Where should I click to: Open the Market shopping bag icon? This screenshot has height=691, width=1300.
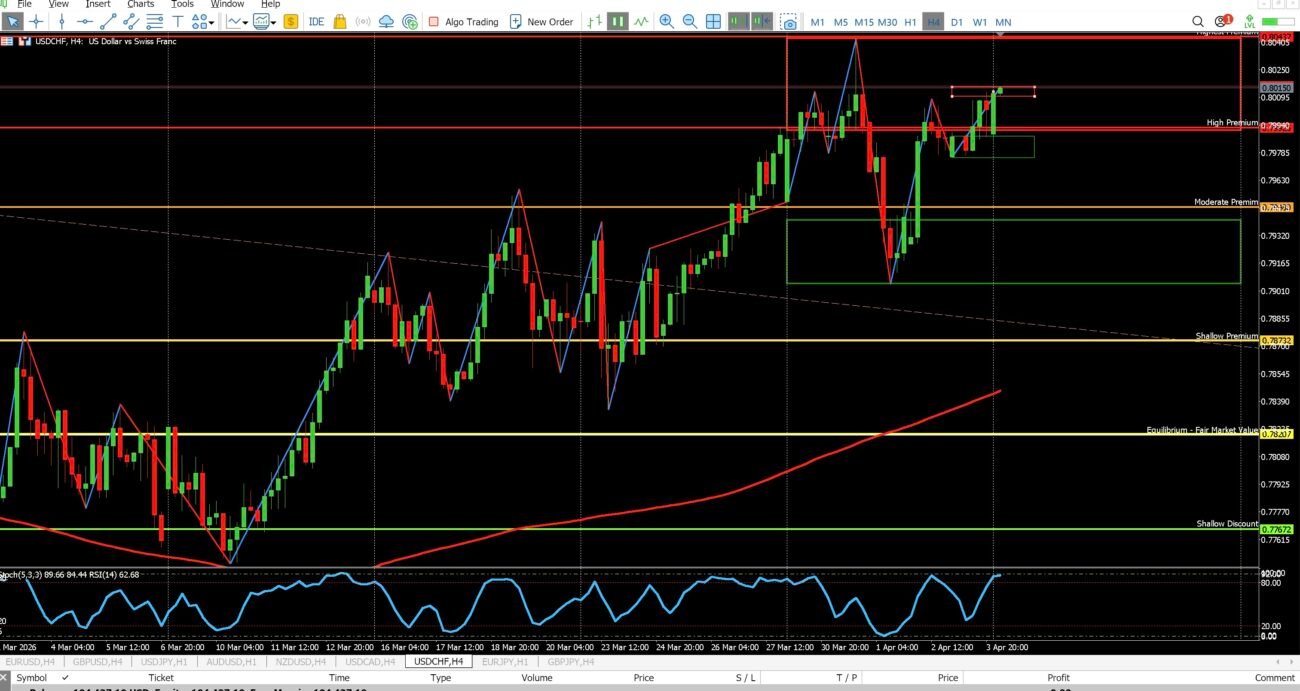(340, 21)
